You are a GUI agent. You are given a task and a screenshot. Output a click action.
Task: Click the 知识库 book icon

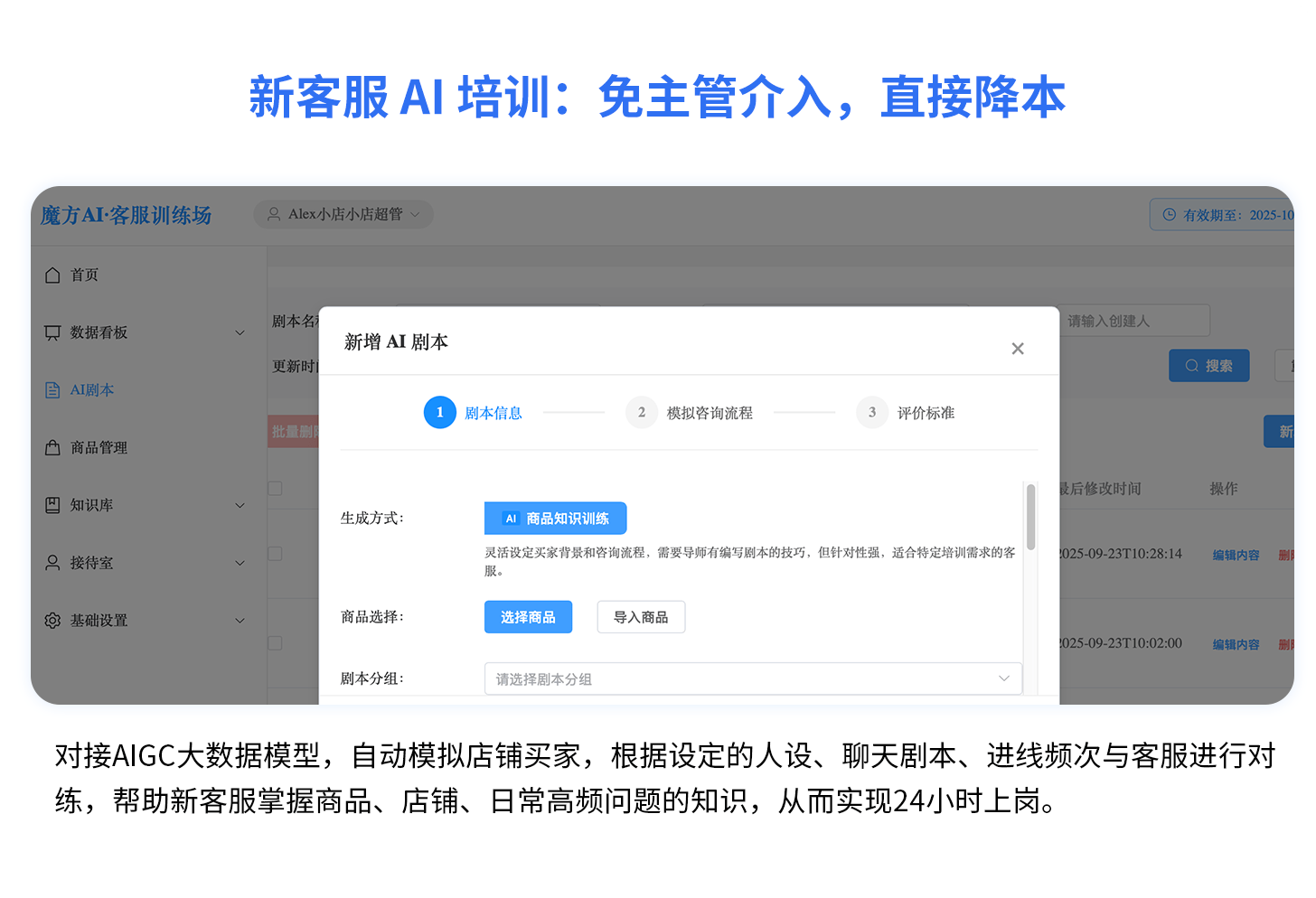pyautogui.click(x=52, y=505)
